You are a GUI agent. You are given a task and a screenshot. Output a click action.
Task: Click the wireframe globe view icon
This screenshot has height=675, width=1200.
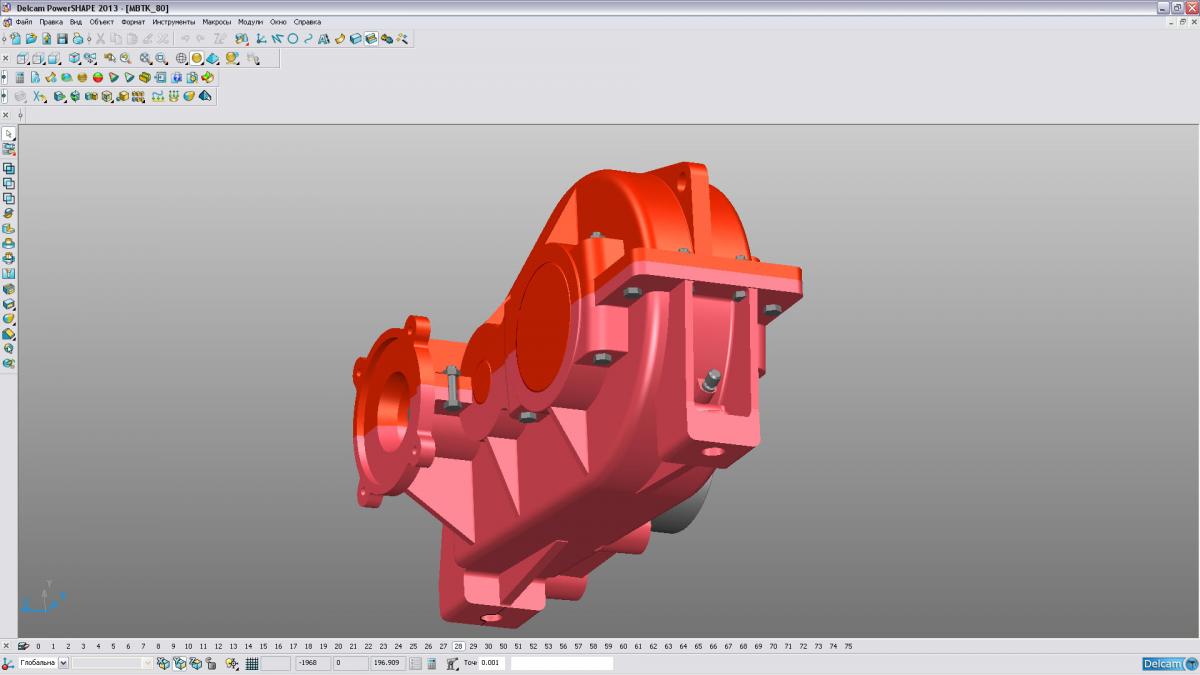click(181, 58)
